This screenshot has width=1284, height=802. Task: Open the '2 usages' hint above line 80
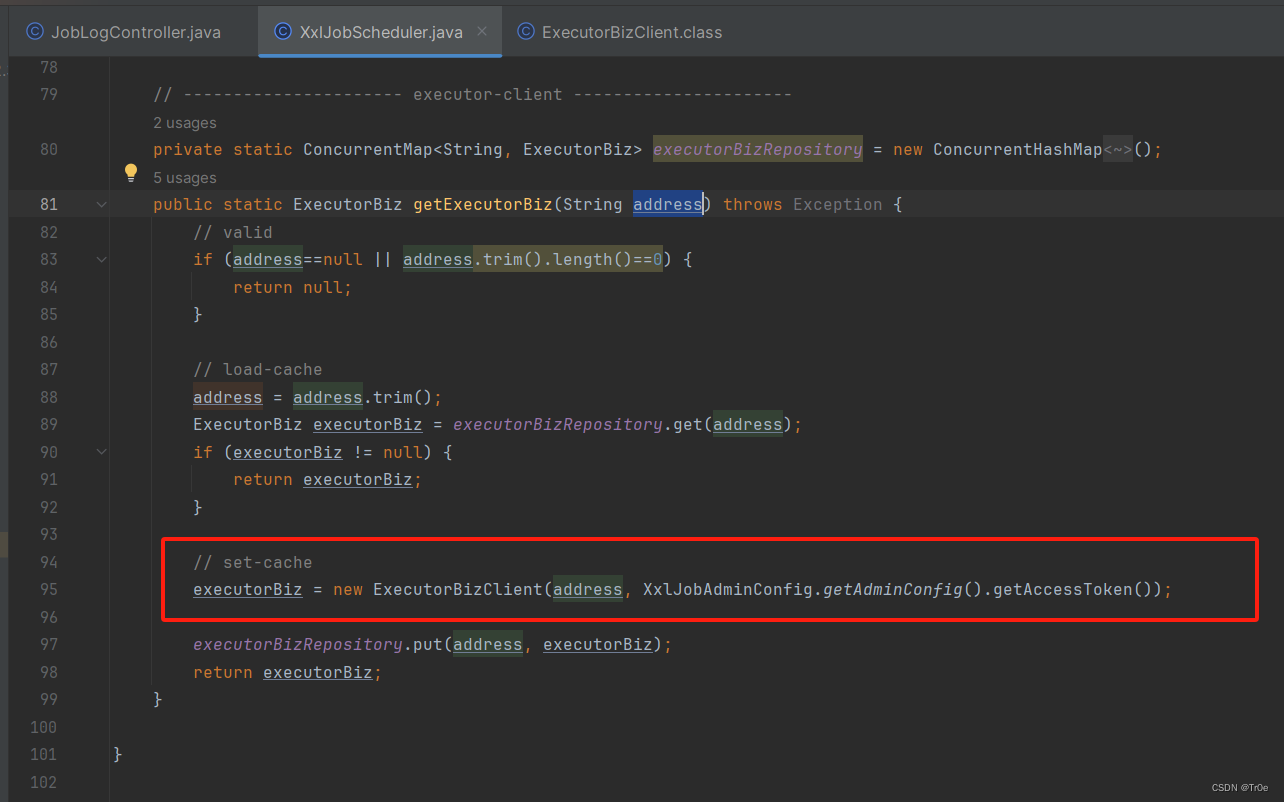tap(185, 122)
